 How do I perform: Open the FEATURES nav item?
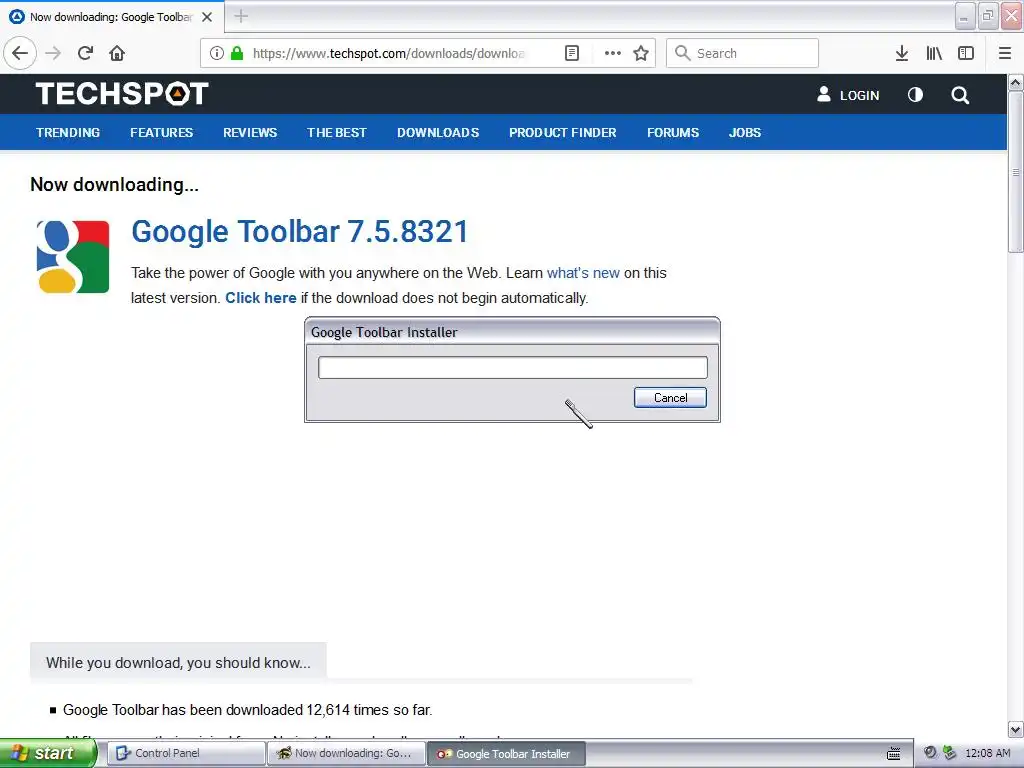[161, 133]
